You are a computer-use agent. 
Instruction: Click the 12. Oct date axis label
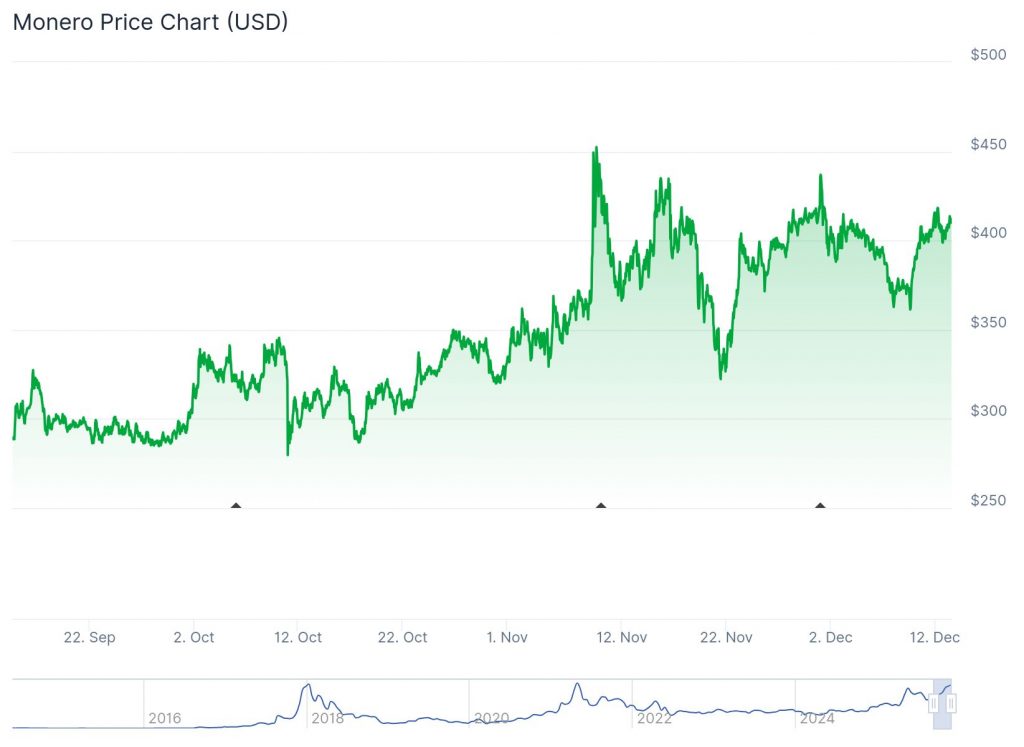coord(298,637)
